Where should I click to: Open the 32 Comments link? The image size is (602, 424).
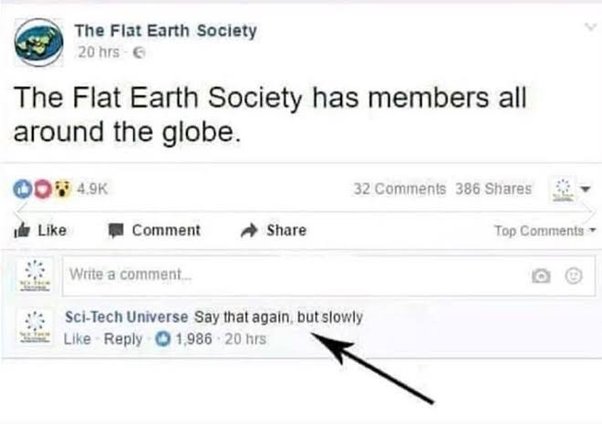coord(400,189)
